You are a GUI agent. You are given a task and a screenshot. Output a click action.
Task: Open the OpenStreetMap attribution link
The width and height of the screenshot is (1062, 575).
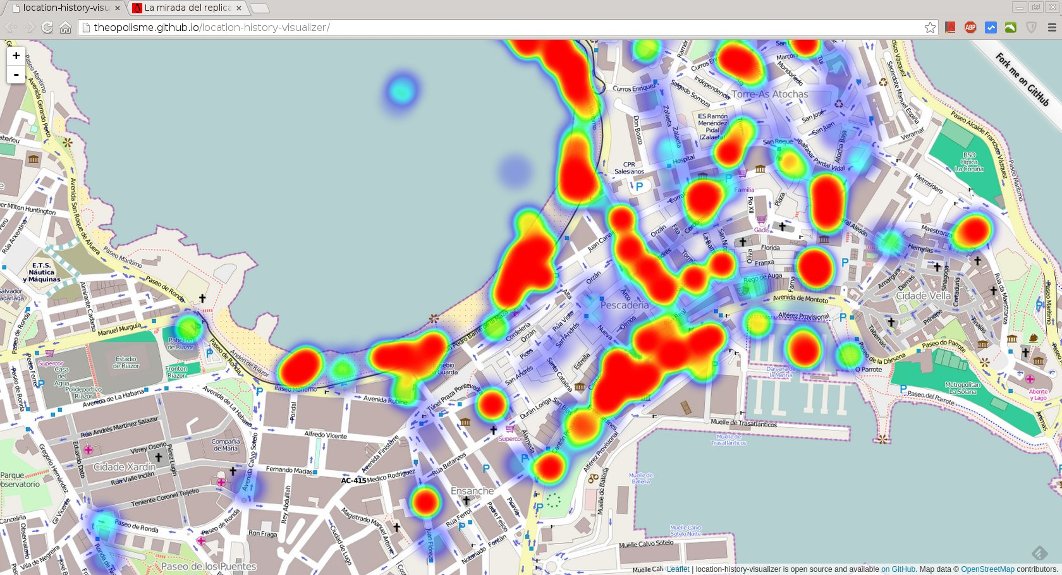[987, 569]
